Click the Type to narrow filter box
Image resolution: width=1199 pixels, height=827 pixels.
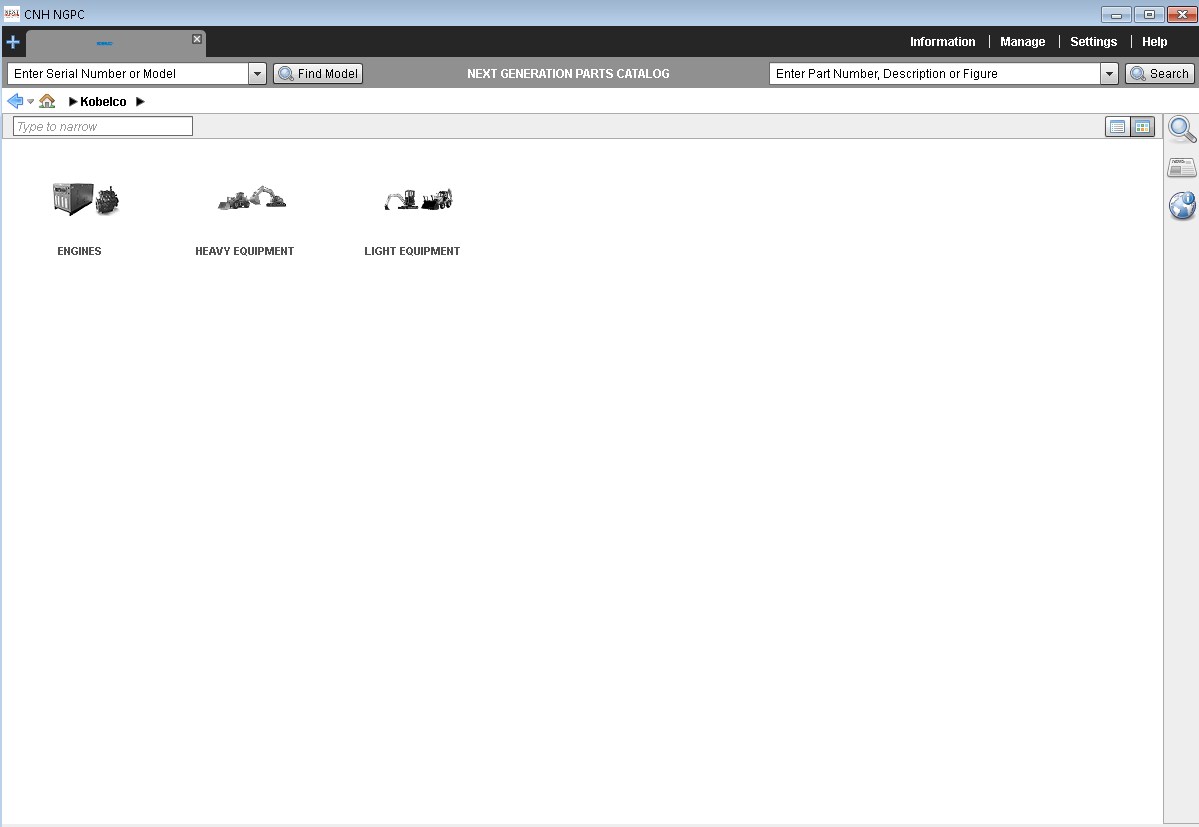click(102, 126)
